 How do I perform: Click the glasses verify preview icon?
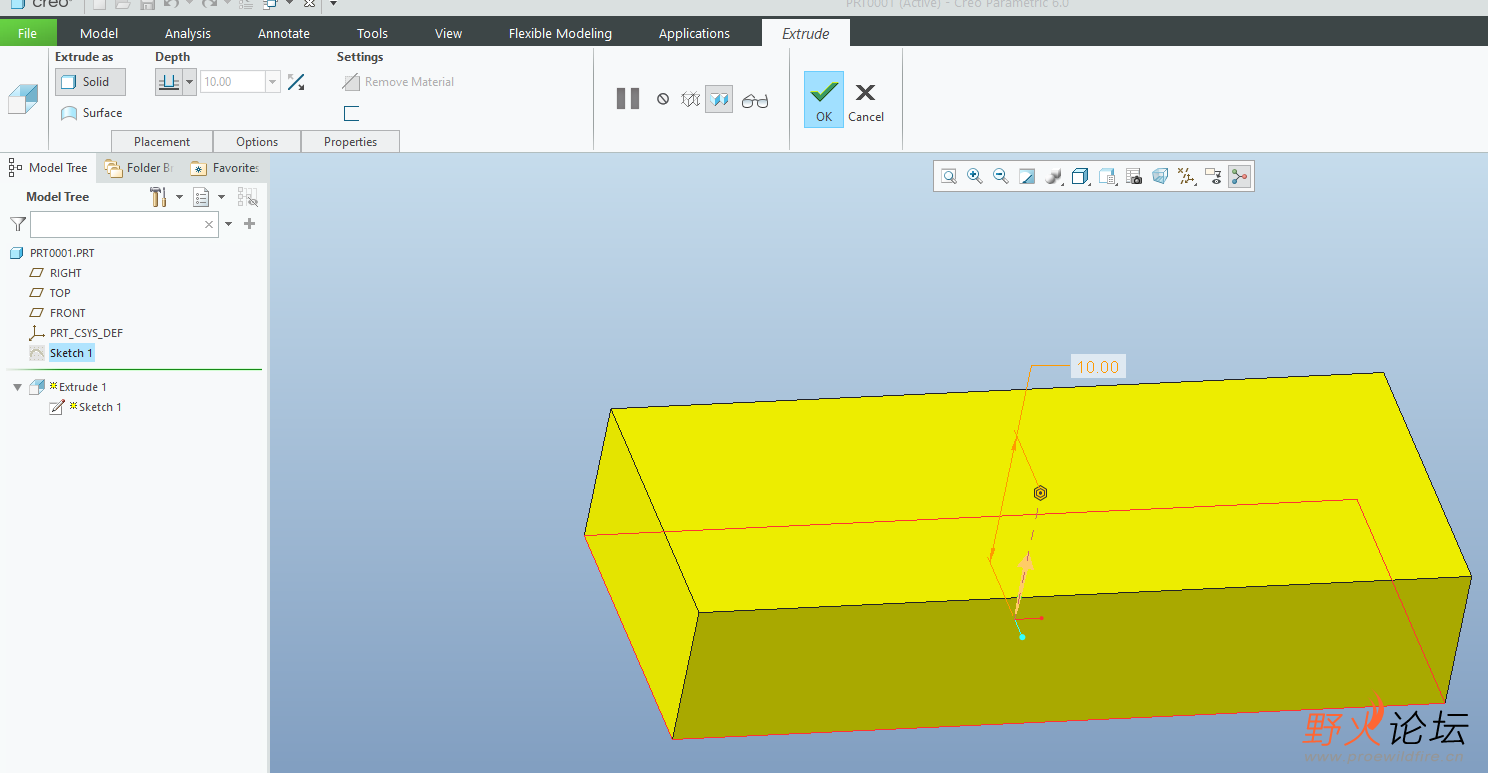[x=755, y=100]
